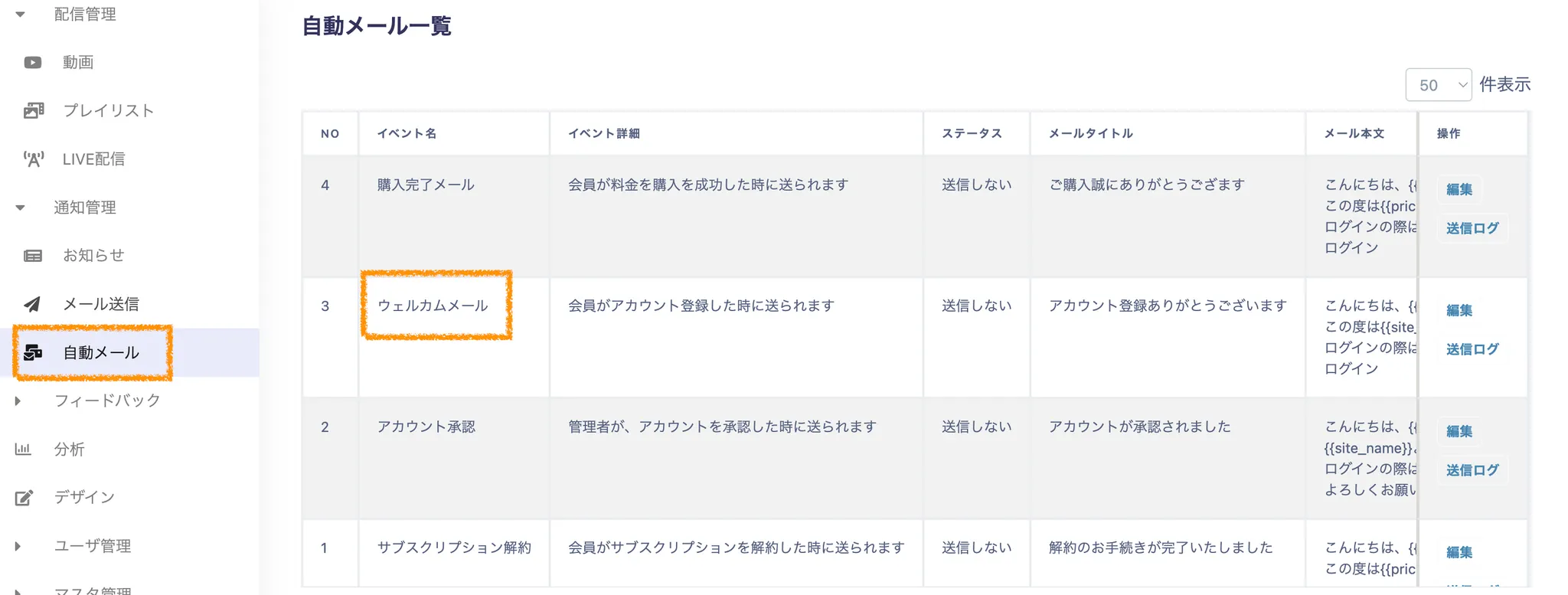
Task: Click the メール送信 paper plane icon
Action: [x=33, y=304]
